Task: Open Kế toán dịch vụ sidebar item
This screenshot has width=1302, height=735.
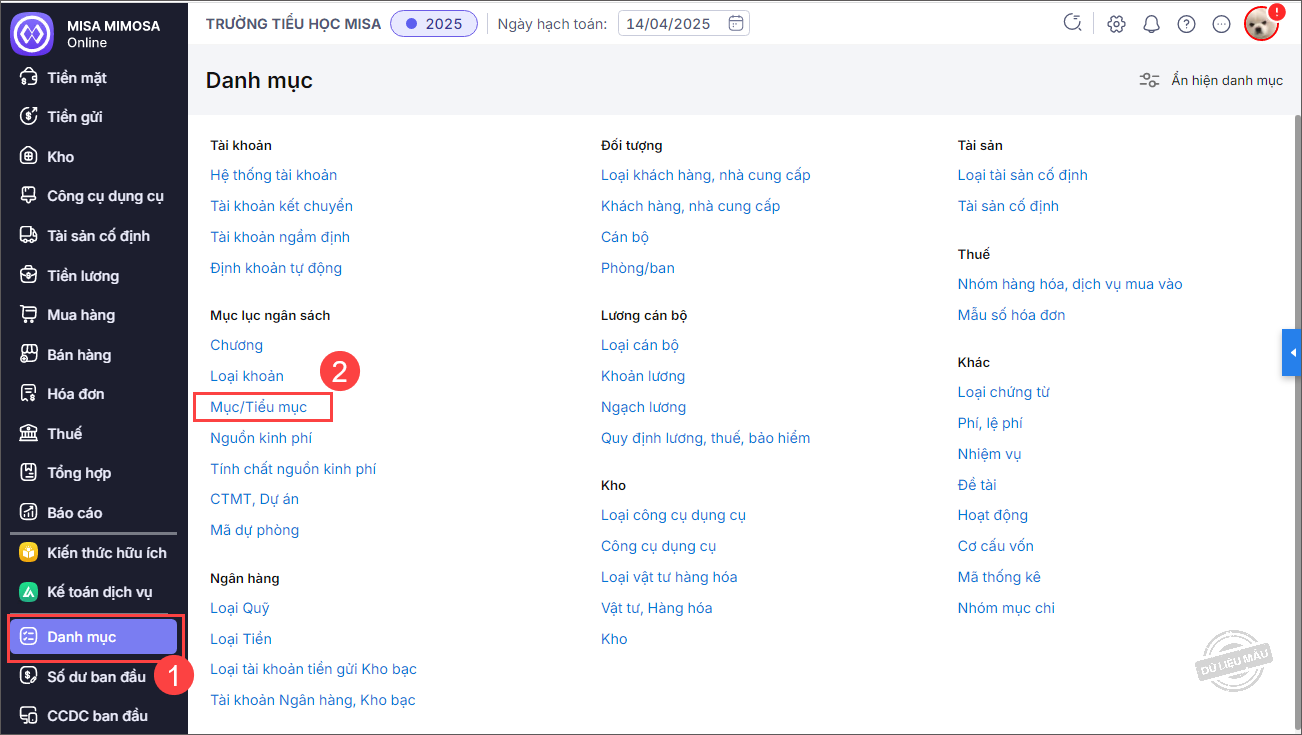Action: (99, 592)
